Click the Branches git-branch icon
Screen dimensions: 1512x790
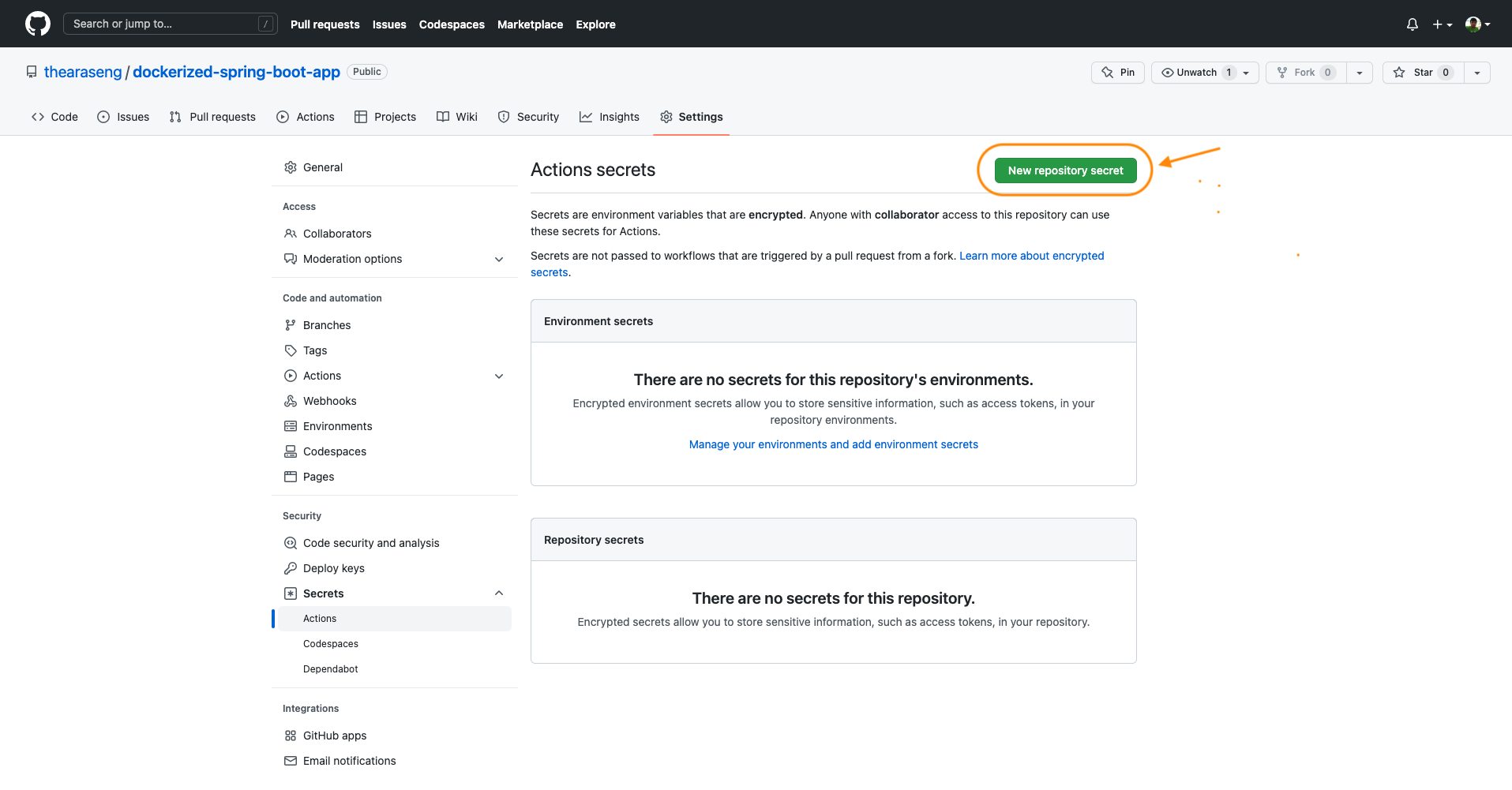pos(291,325)
